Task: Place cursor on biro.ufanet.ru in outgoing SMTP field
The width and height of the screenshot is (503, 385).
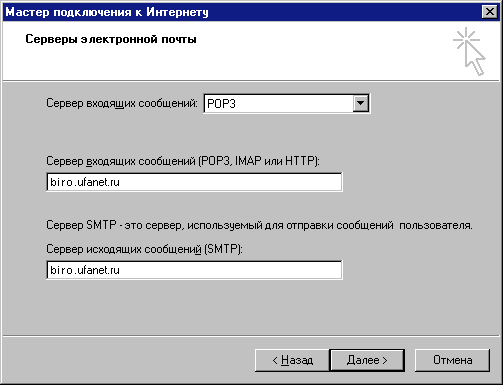Action: click(x=85, y=270)
